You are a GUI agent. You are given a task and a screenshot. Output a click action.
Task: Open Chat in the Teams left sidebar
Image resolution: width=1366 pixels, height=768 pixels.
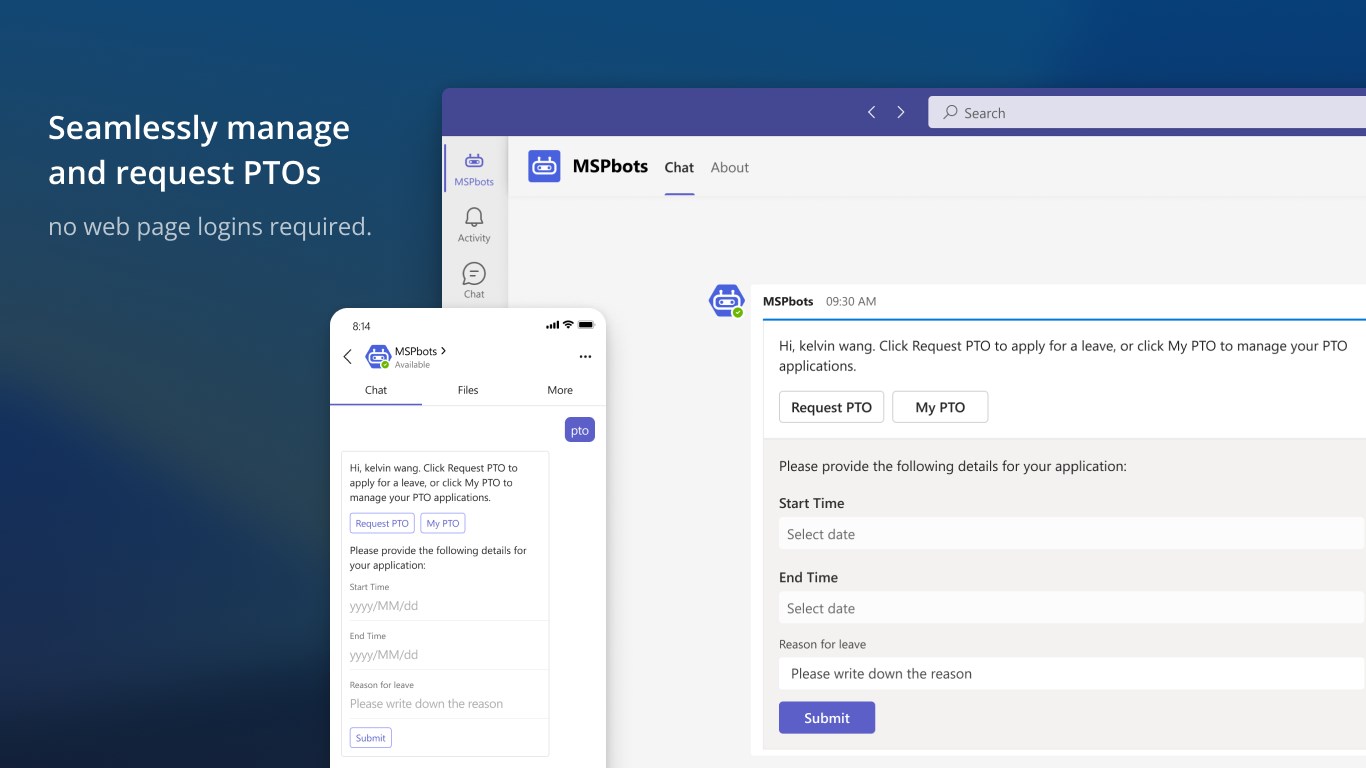474,281
